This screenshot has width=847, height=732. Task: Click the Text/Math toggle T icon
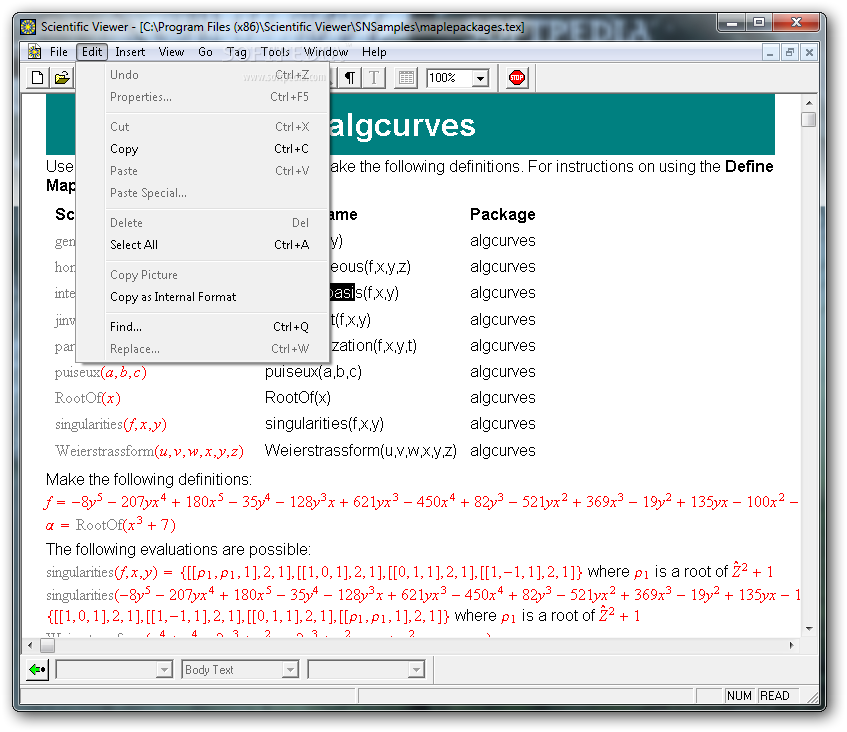point(374,78)
